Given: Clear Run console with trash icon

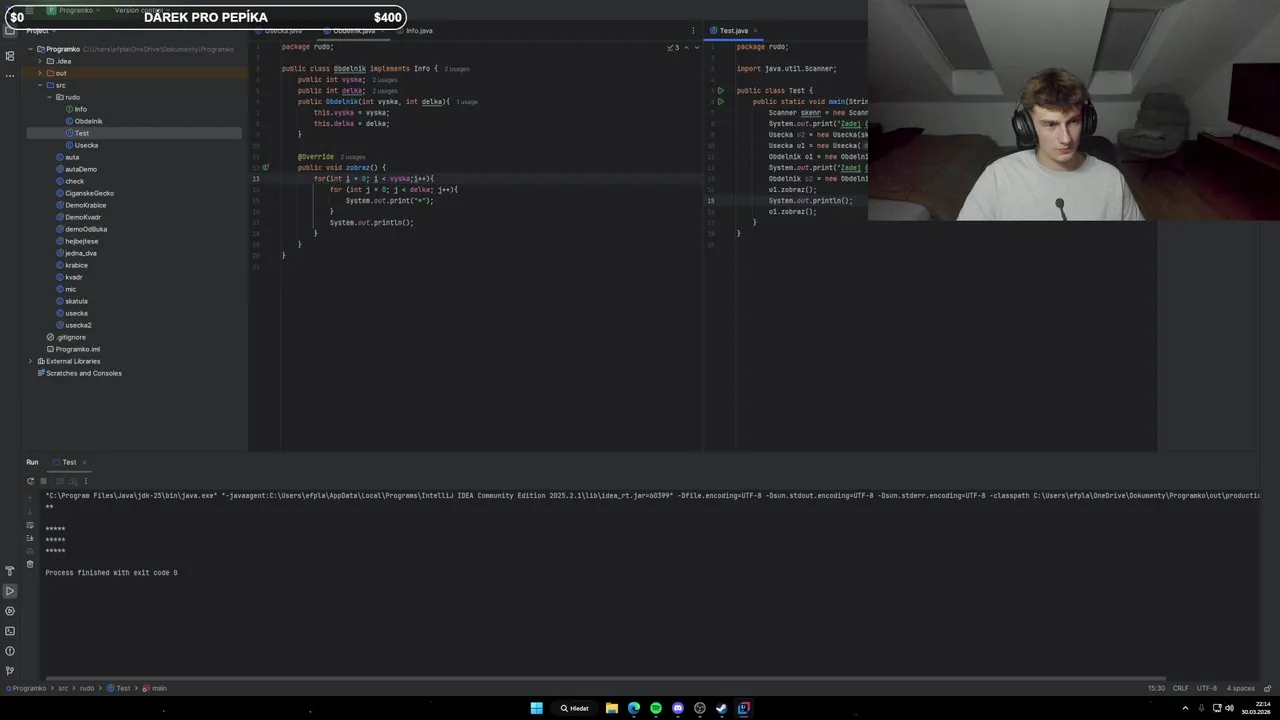Looking at the screenshot, I should point(30,564).
